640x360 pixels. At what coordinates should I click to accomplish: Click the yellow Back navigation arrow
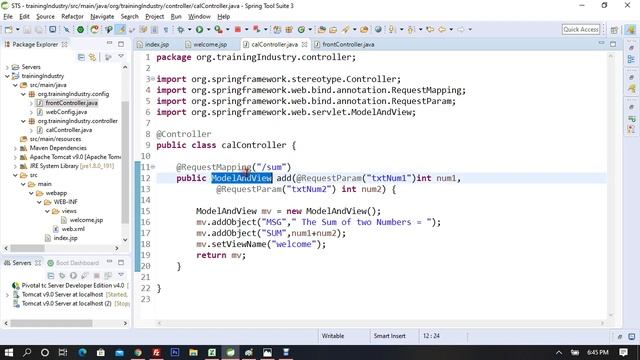(442, 29)
